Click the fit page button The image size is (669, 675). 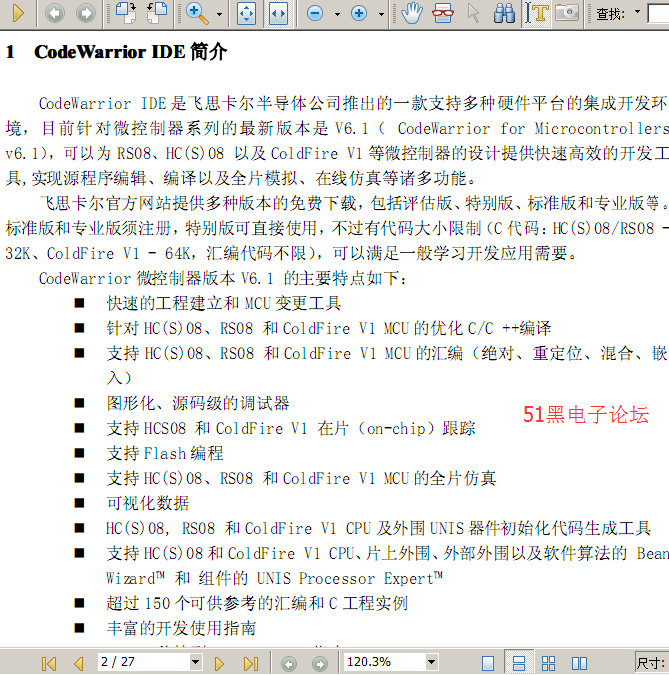pos(247,13)
